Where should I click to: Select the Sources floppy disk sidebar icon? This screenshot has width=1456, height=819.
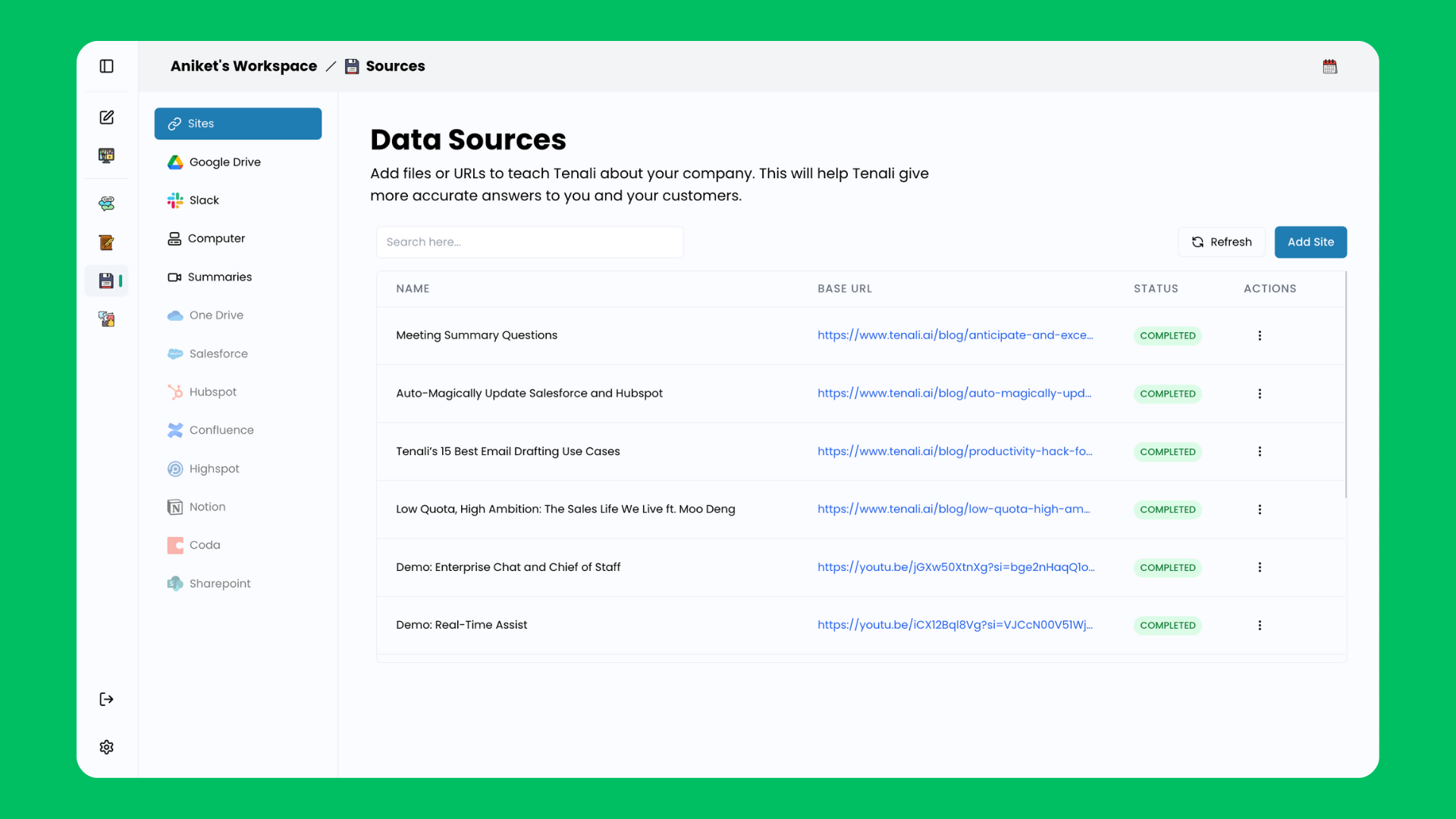coord(106,281)
